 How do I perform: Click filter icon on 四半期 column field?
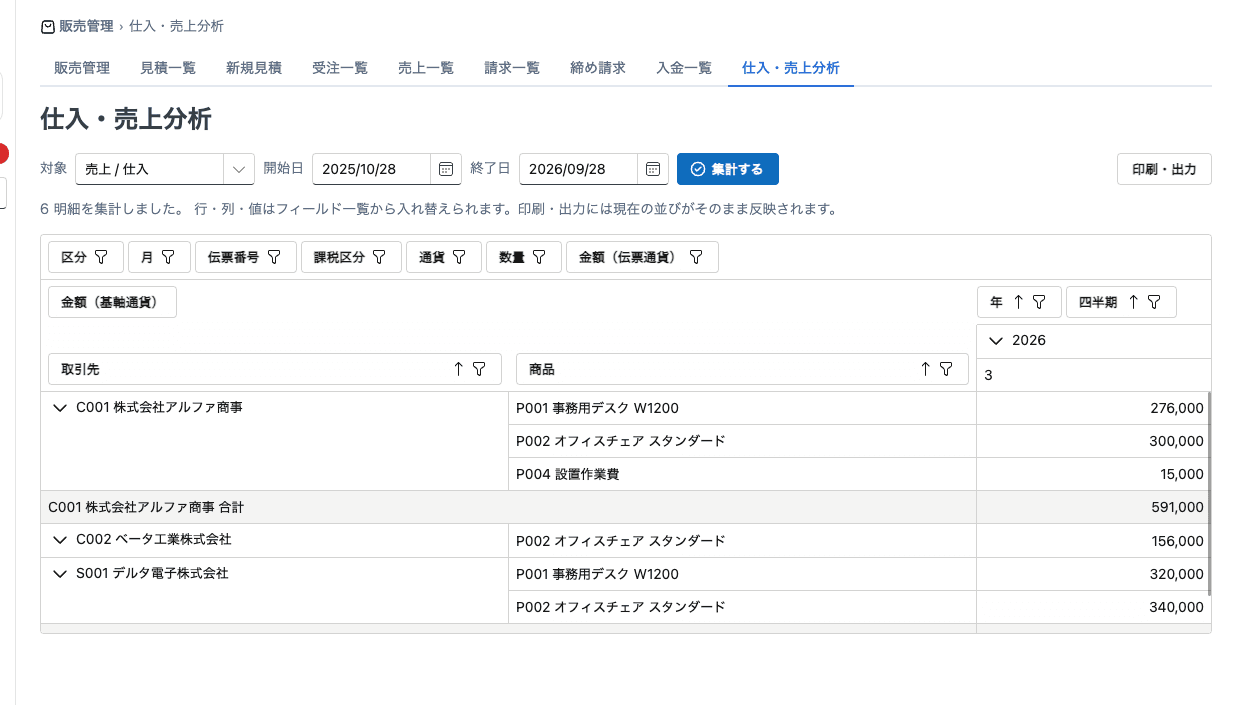point(1154,302)
